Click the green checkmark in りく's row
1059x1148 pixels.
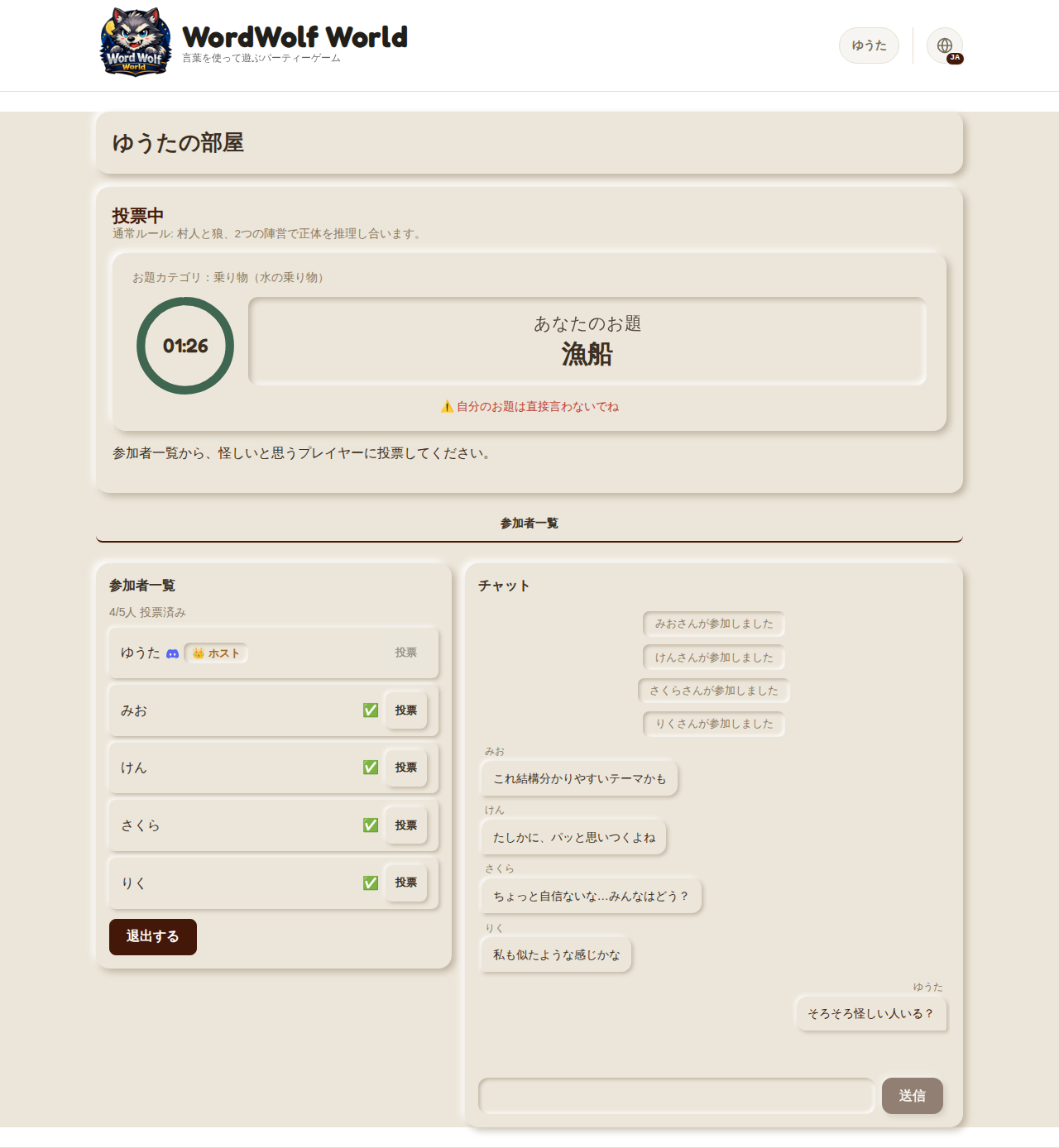(371, 883)
